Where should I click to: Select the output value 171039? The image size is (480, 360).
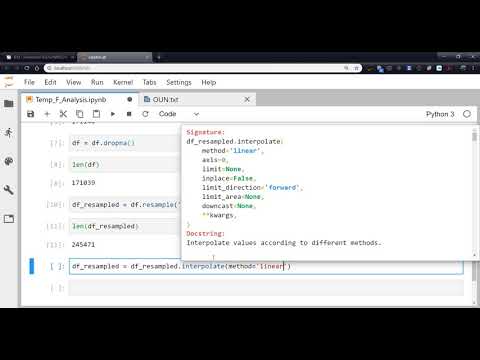(x=83, y=183)
